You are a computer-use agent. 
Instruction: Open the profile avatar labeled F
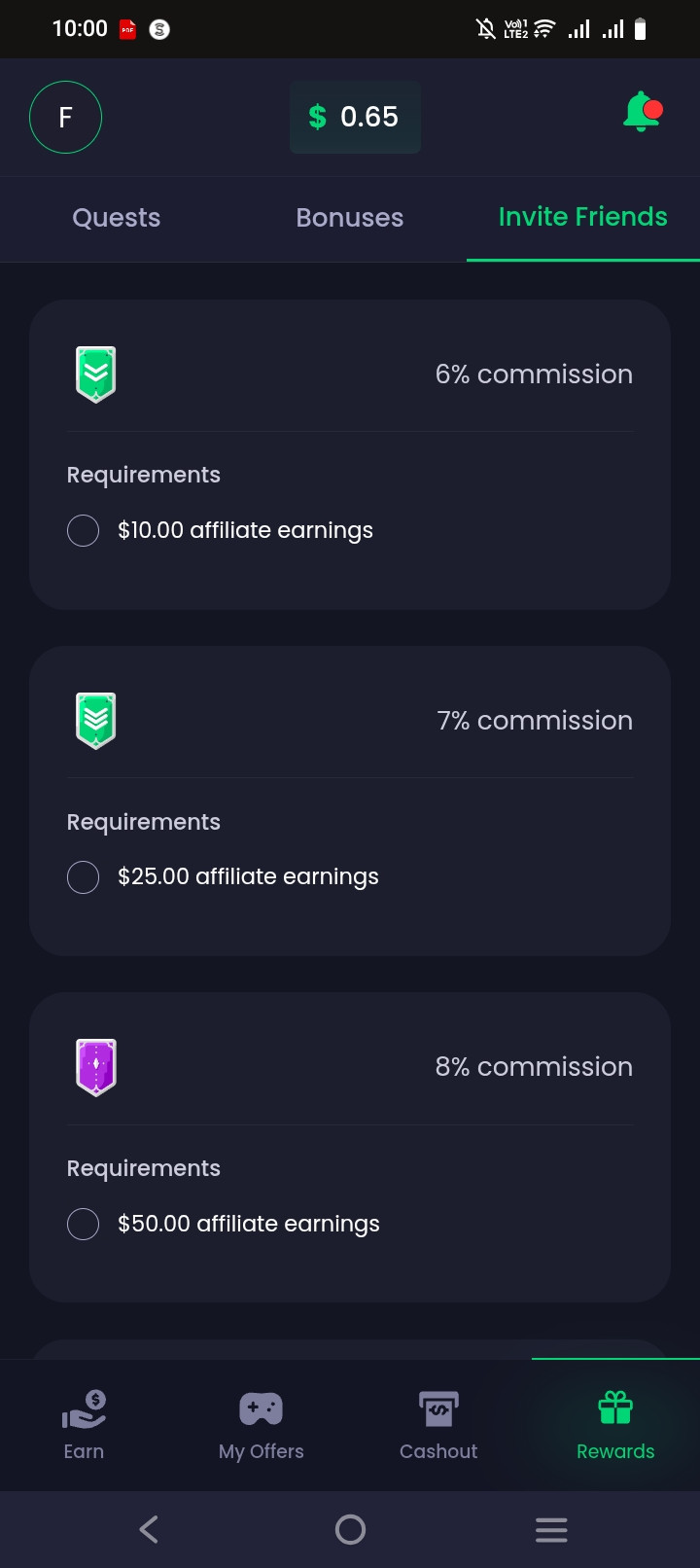click(65, 118)
